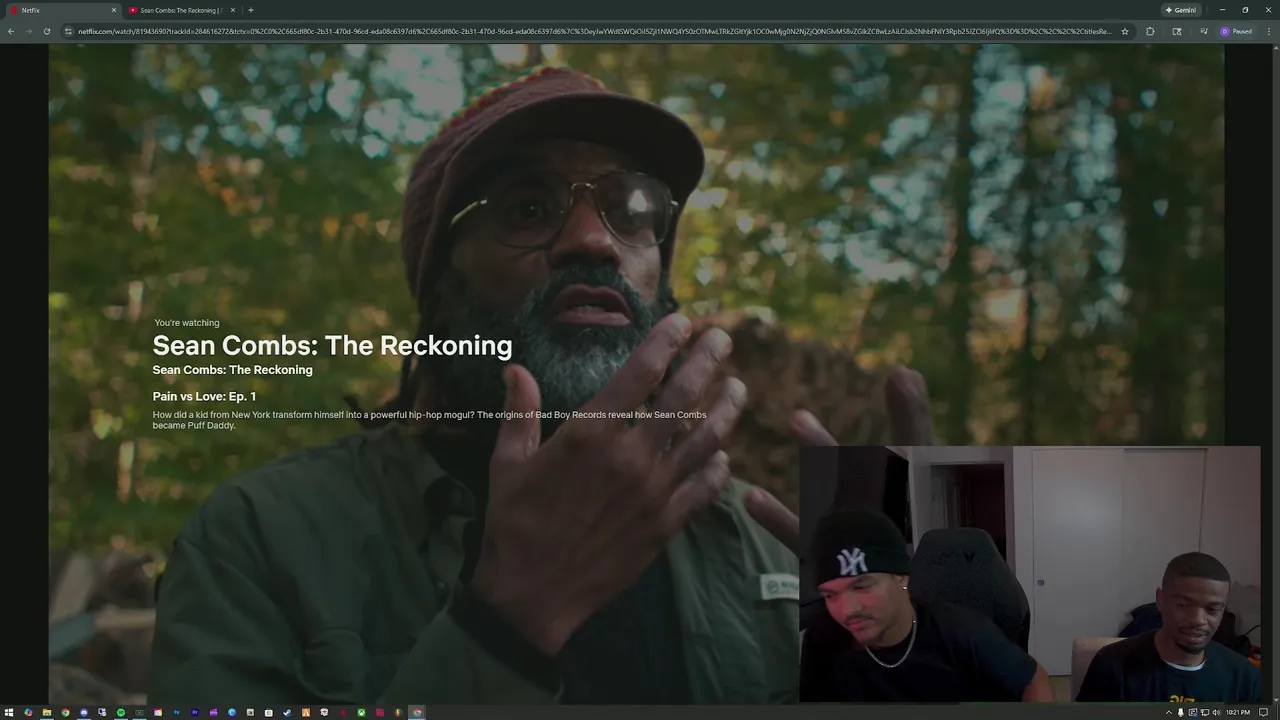Image resolution: width=1280 pixels, height=720 pixels.
Task: Open Premiere Pro from the taskbar
Action: 195,712
